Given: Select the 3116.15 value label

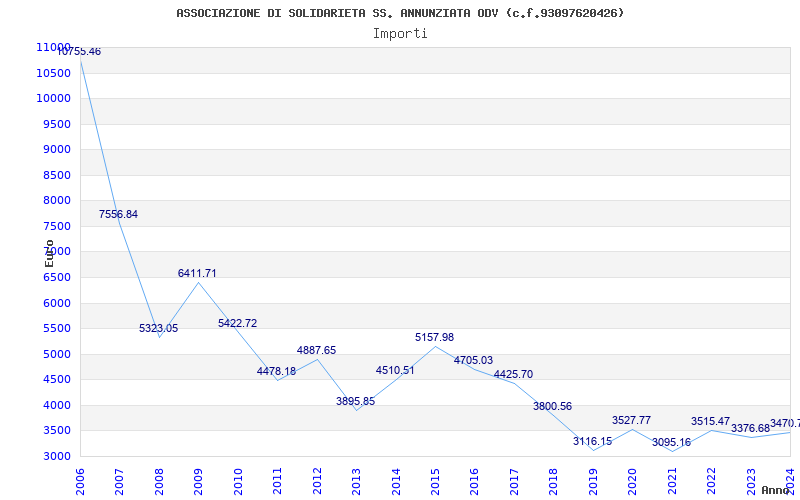Looking at the screenshot, I should click(592, 441).
